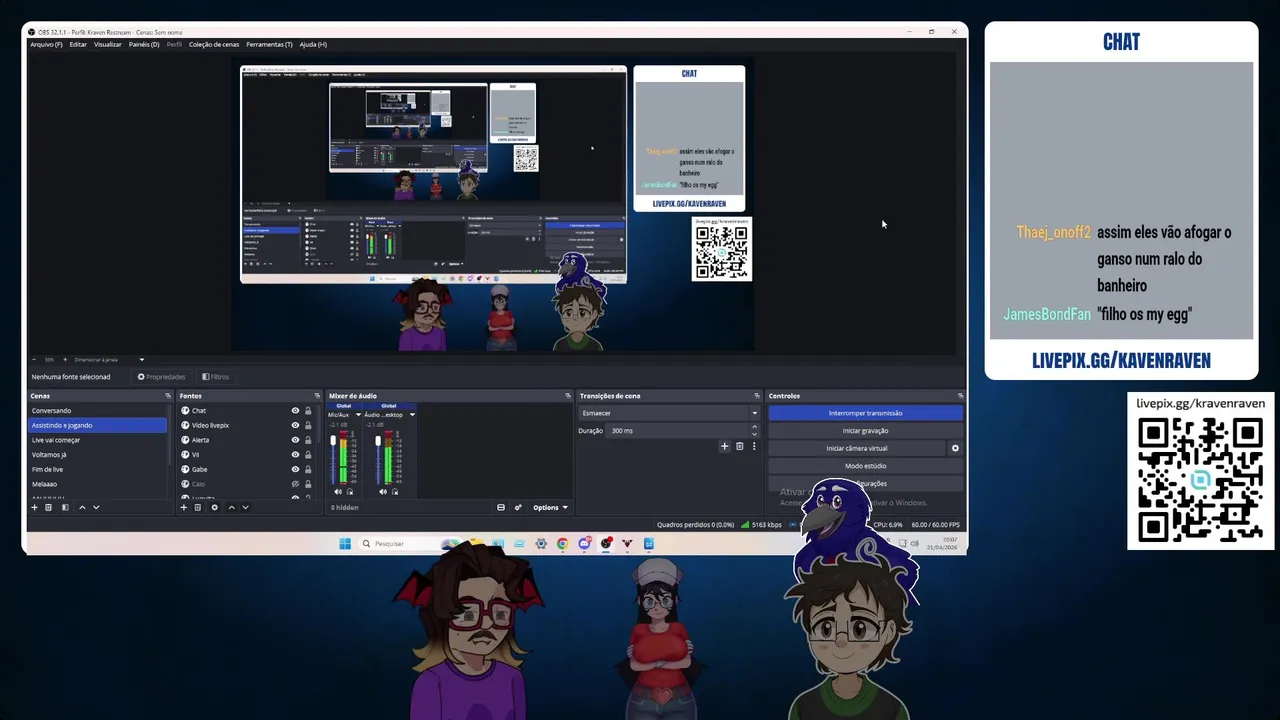This screenshot has height=720, width=1280.
Task: Adjust the Mic/Aux volume fader
Action: coord(333,440)
